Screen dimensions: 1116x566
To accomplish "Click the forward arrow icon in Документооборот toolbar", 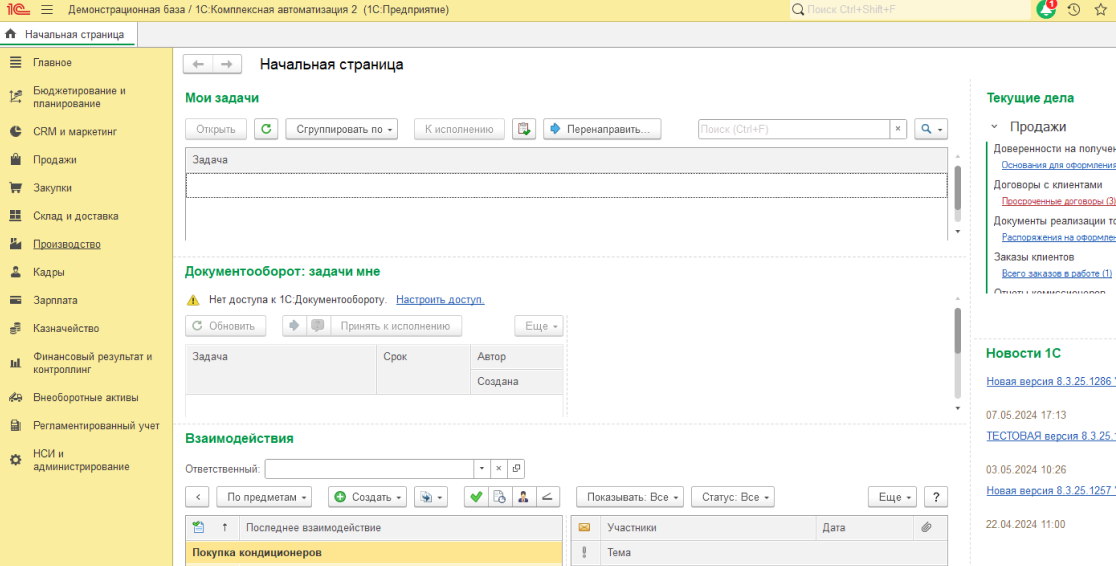I will (294, 326).
